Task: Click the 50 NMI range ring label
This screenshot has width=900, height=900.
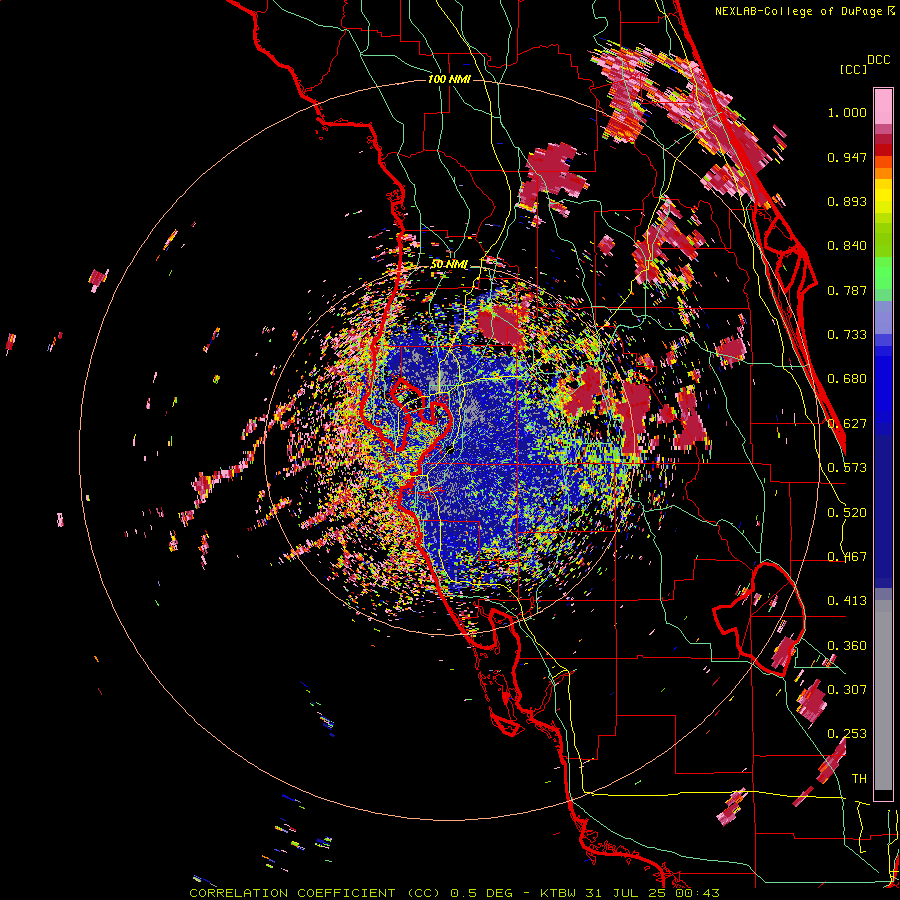Action: [449, 264]
